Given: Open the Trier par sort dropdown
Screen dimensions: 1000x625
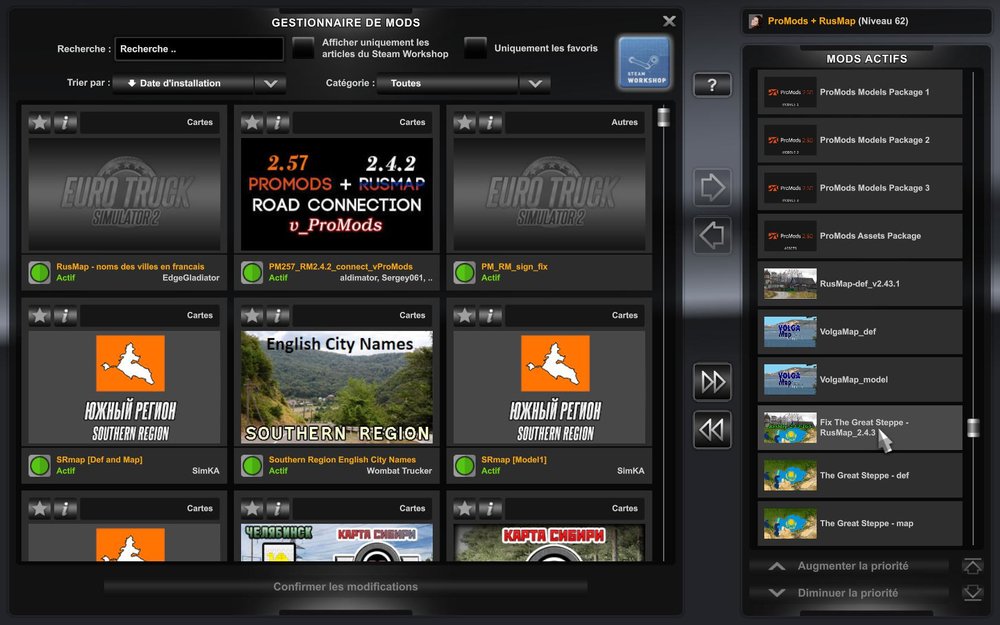Looking at the screenshot, I should tap(199, 84).
